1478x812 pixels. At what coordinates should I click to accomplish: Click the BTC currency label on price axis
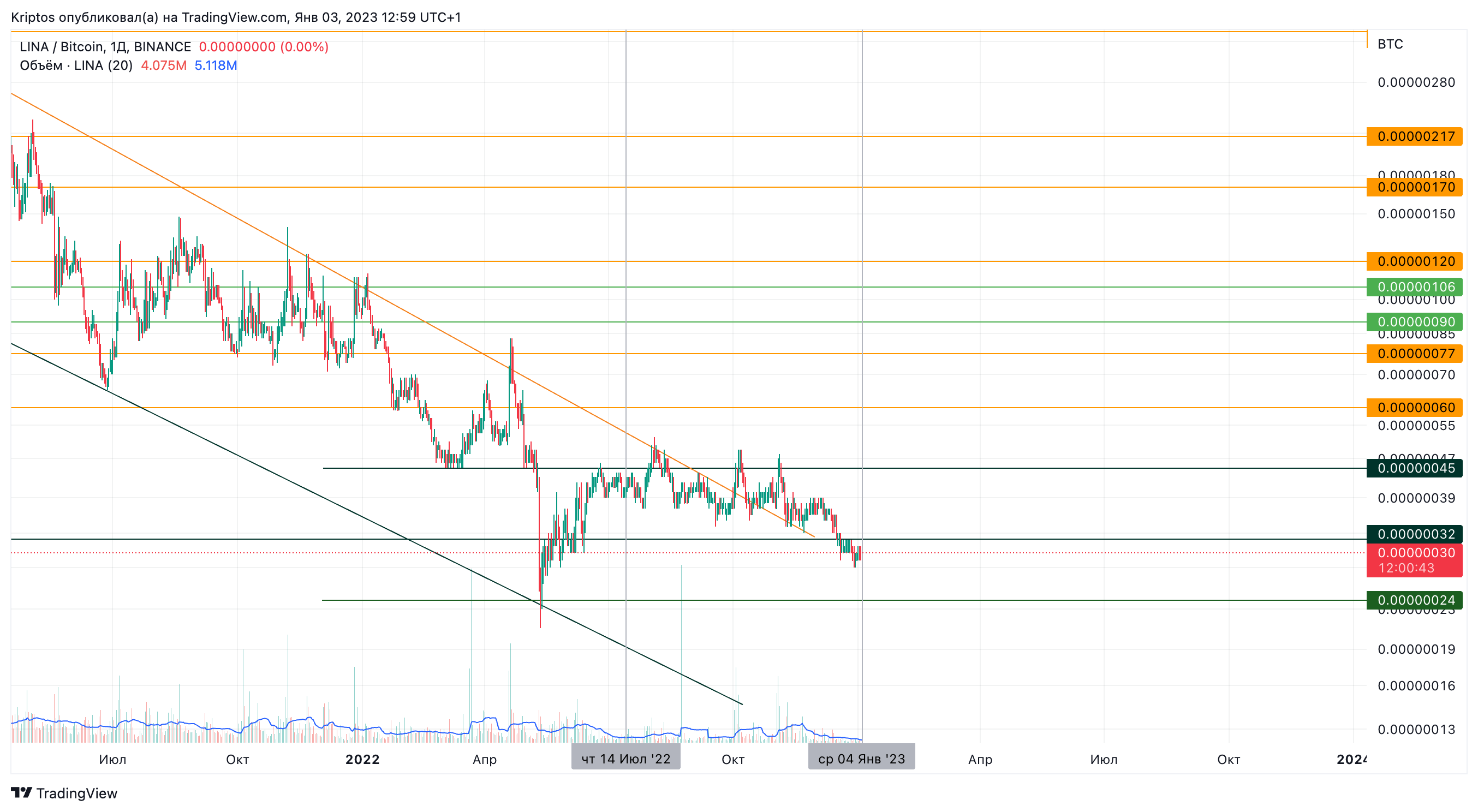point(1390,44)
